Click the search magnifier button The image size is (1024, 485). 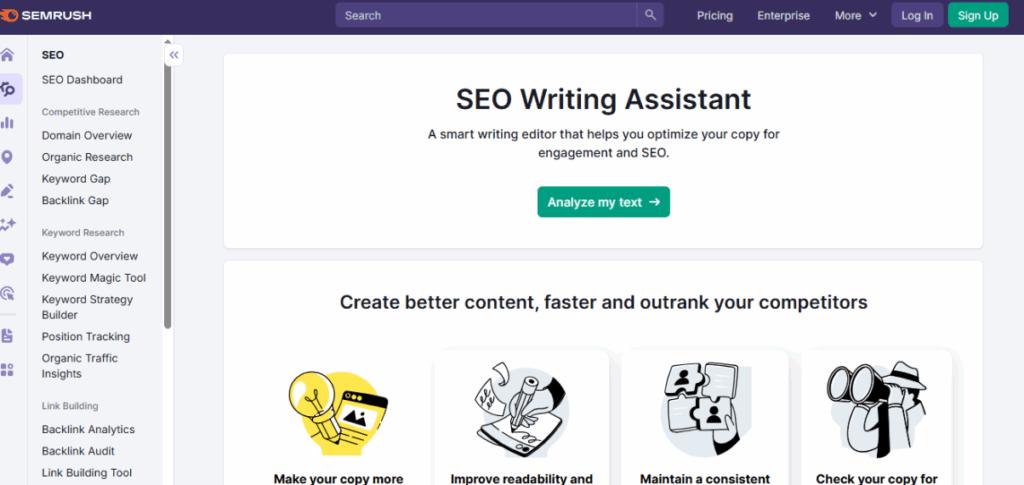point(650,15)
